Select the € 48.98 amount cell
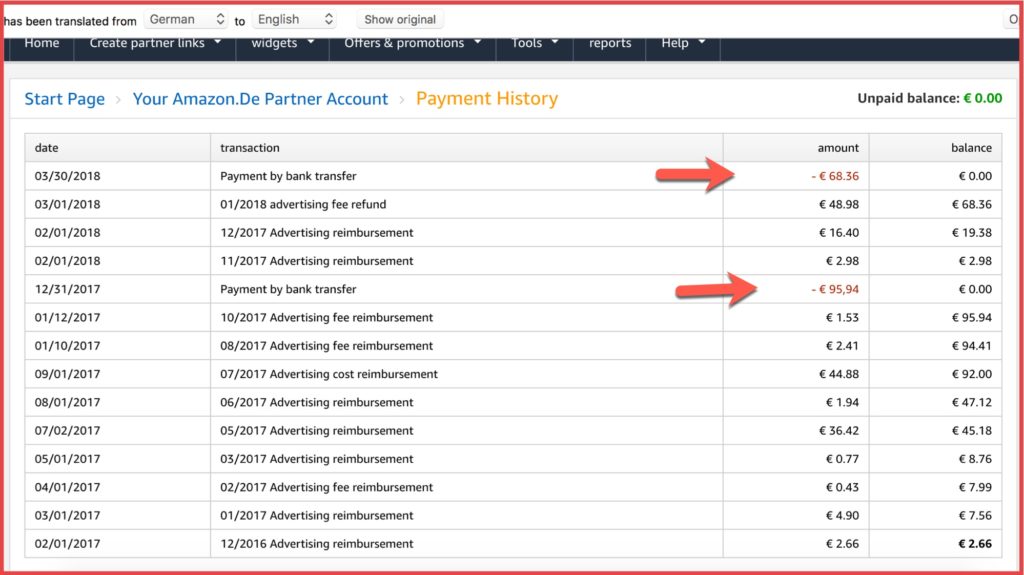The height and width of the screenshot is (575, 1024). (x=795, y=204)
